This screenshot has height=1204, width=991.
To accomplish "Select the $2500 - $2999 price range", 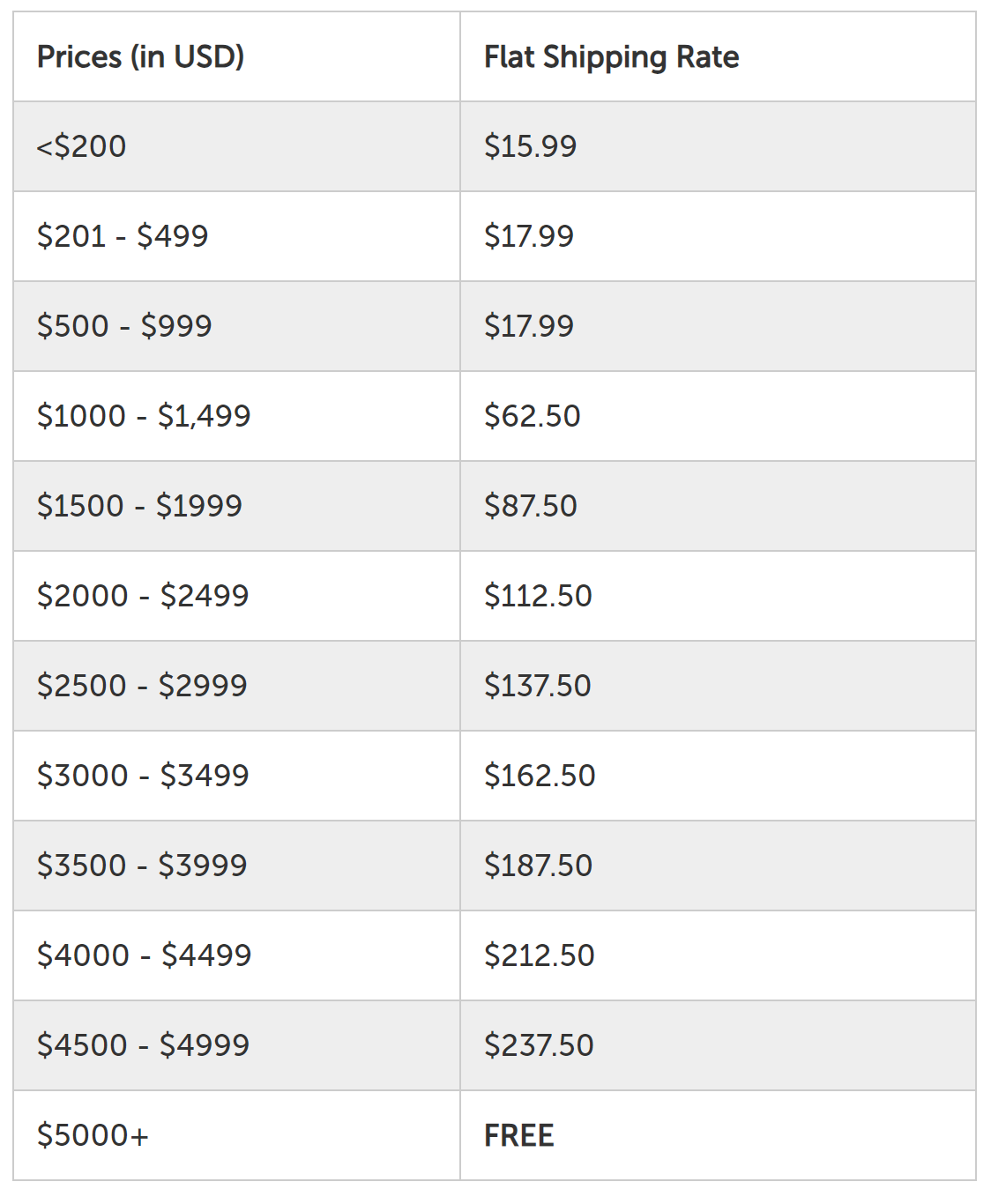I will tap(142, 686).
